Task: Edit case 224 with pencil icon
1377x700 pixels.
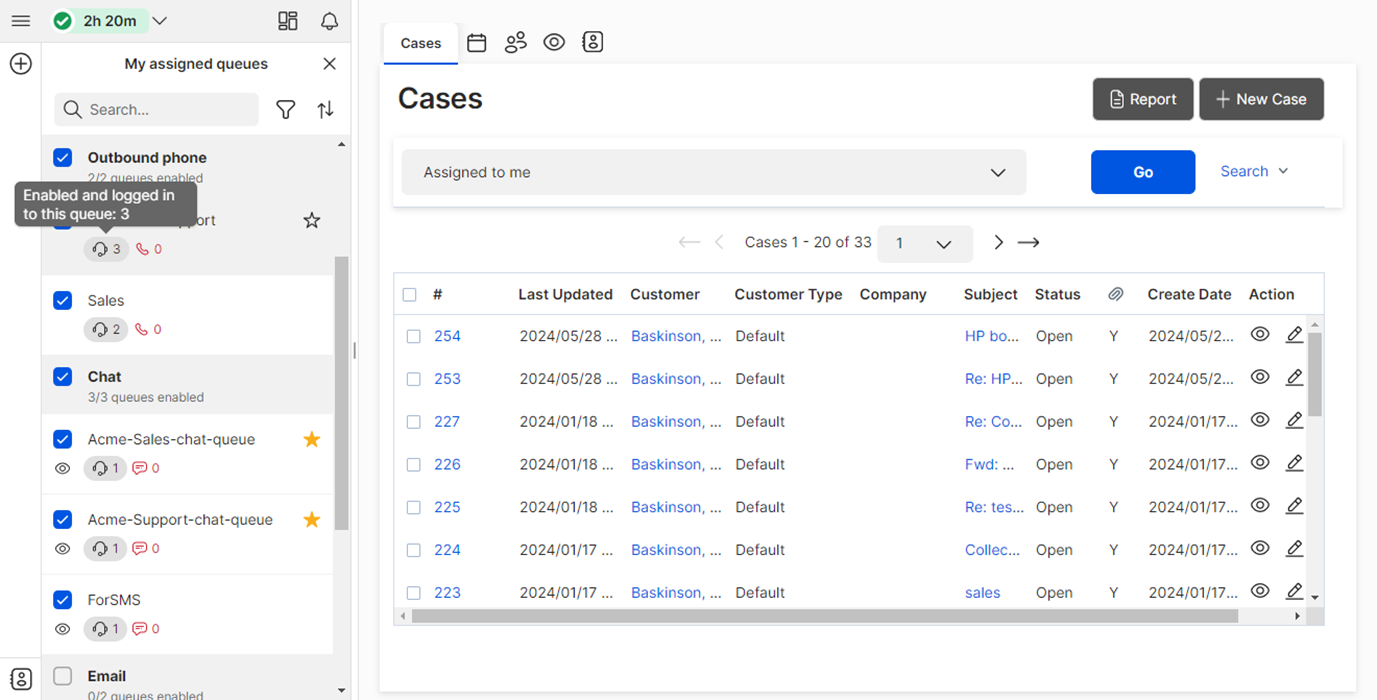Action: pos(1294,549)
